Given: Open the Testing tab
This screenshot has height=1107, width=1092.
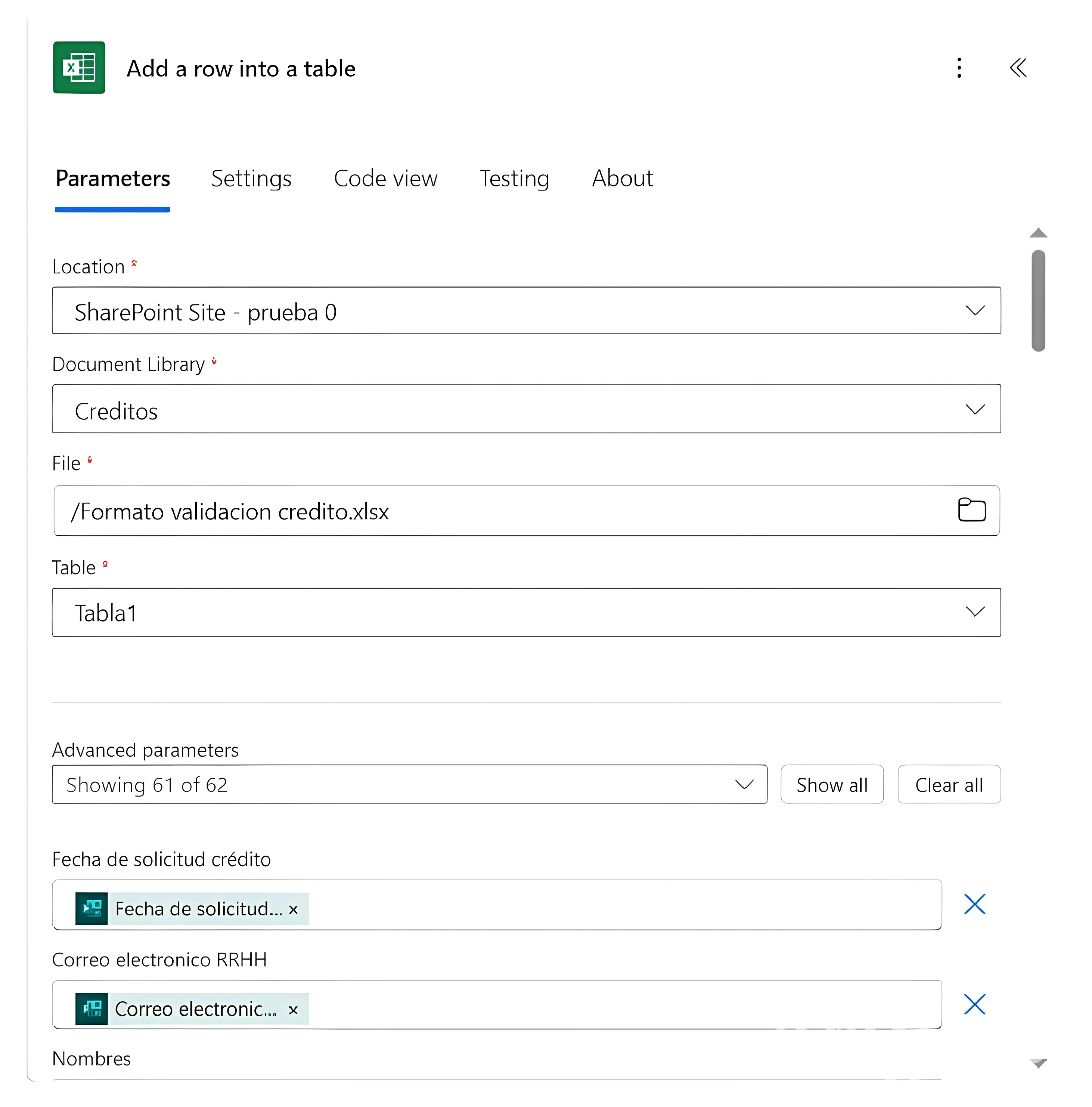Looking at the screenshot, I should (x=514, y=178).
